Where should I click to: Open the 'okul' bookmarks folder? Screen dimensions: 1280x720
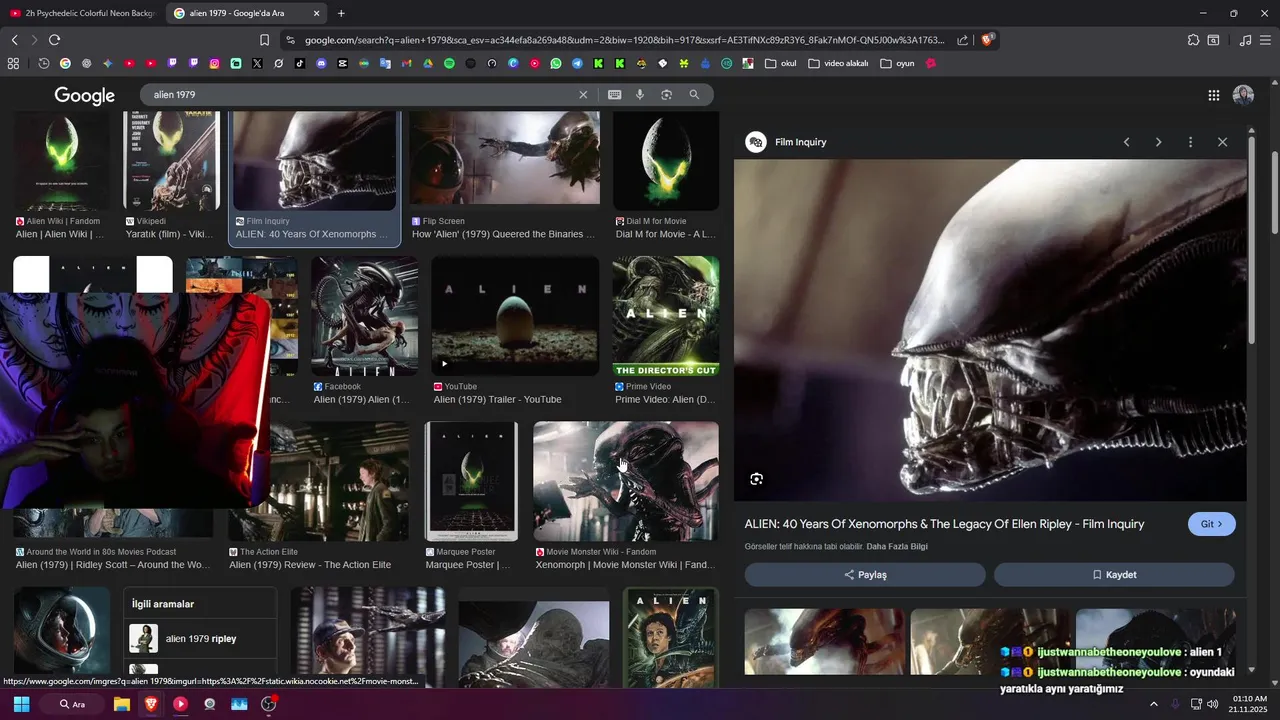[x=780, y=63]
